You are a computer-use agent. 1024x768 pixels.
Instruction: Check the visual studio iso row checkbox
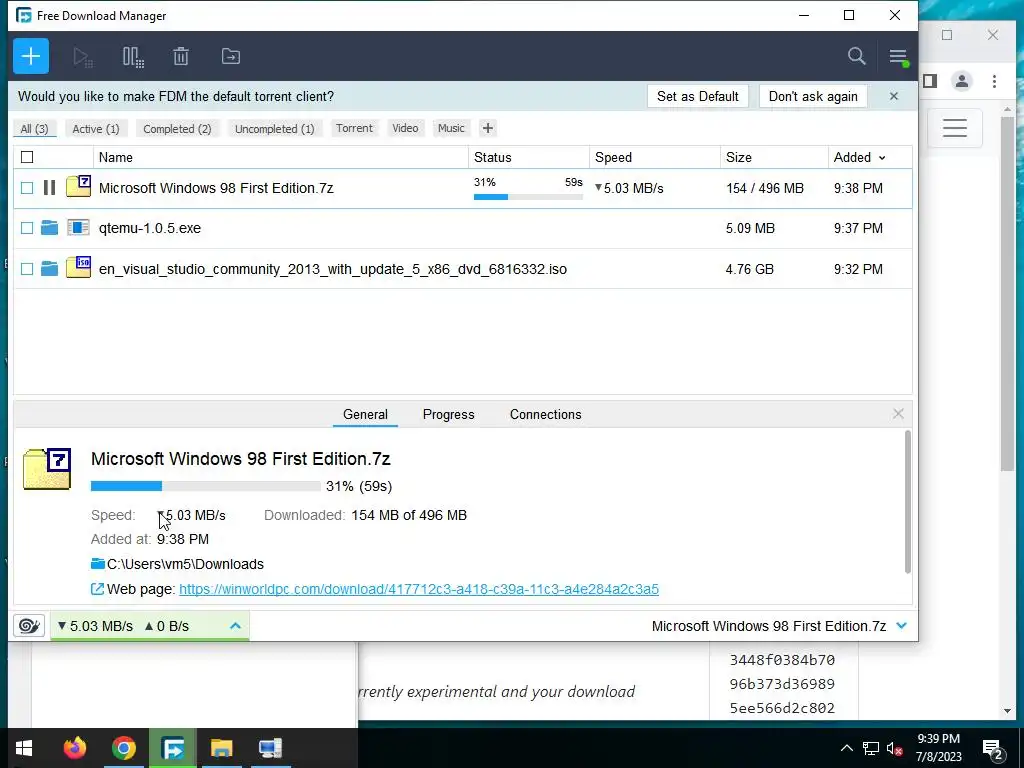pos(27,268)
